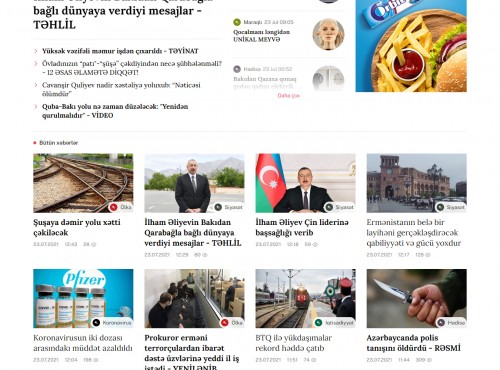Open the Pfizer vaccine vials thumbnail
The width and height of the screenshot is (500, 370).
click(x=83, y=298)
